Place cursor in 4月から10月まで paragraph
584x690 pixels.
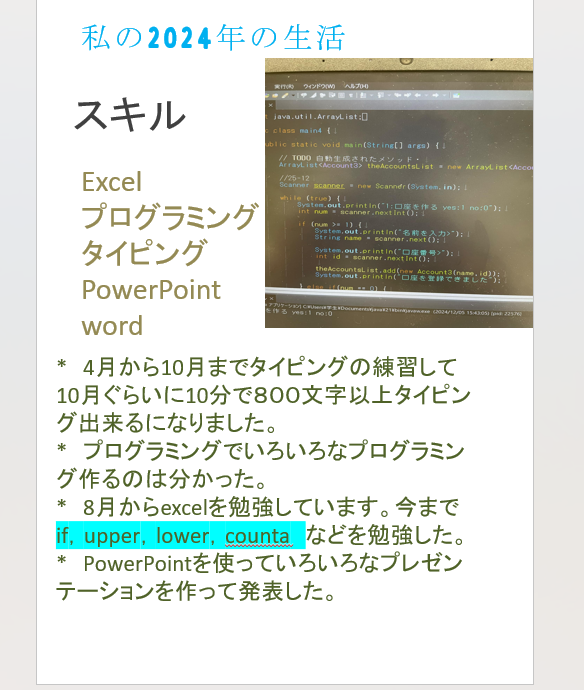pos(257,368)
